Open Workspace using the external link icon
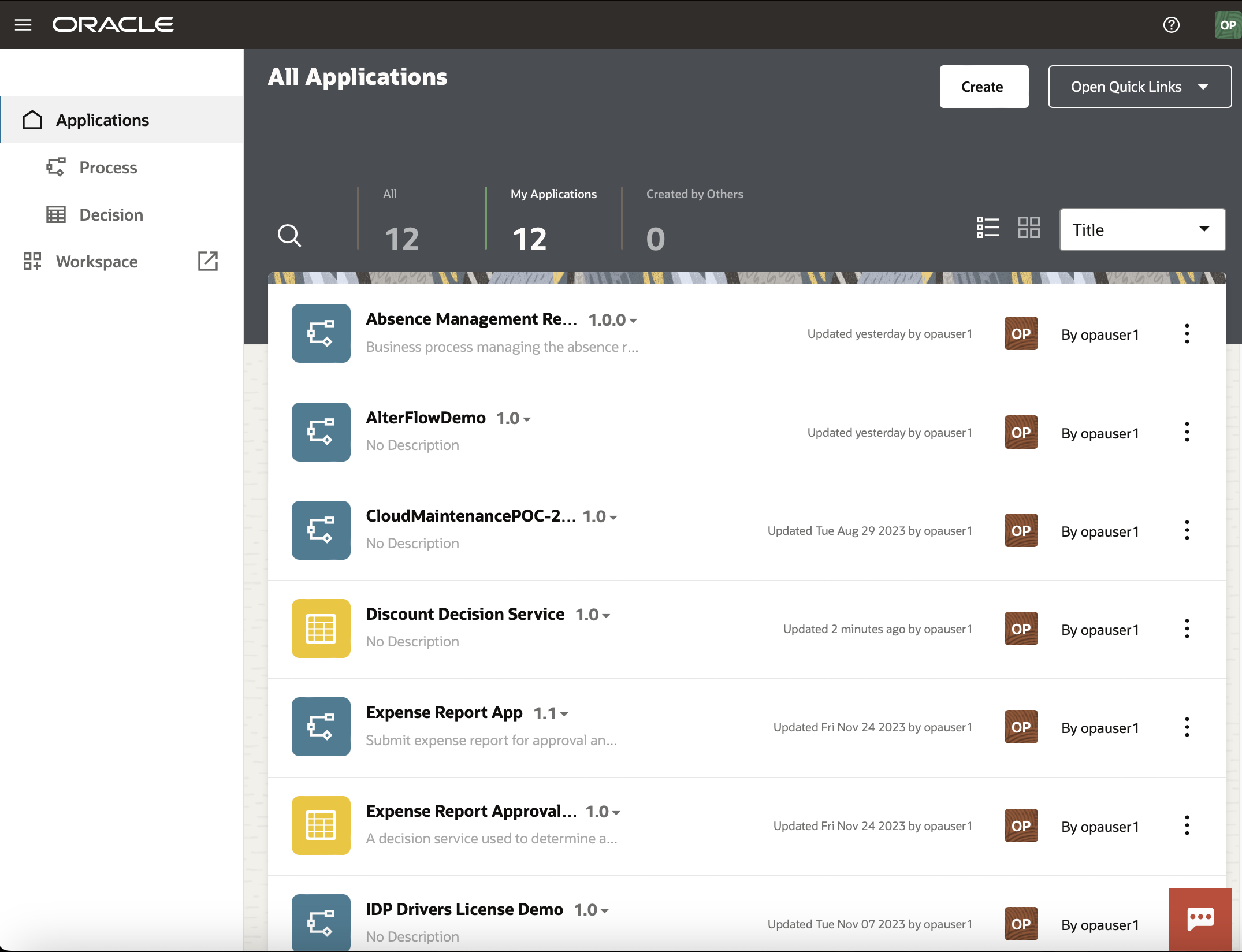1242x952 pixels. click(207, 261)
